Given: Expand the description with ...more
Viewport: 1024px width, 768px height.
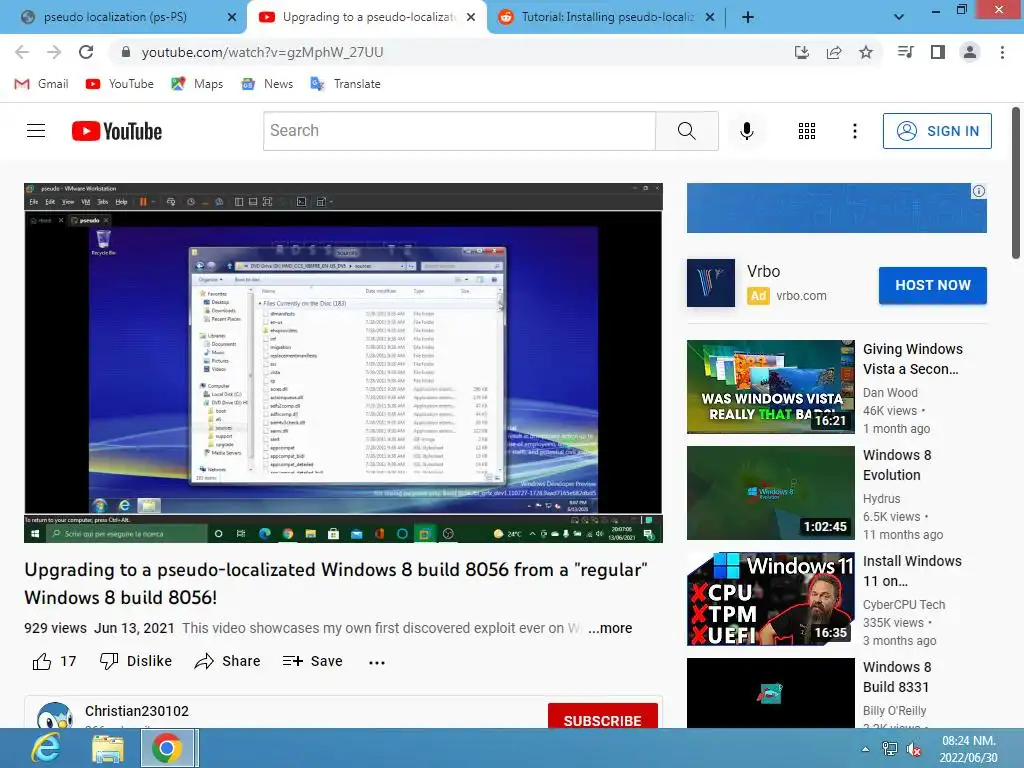Looking at the screenshot, I should tap(610, 628).
